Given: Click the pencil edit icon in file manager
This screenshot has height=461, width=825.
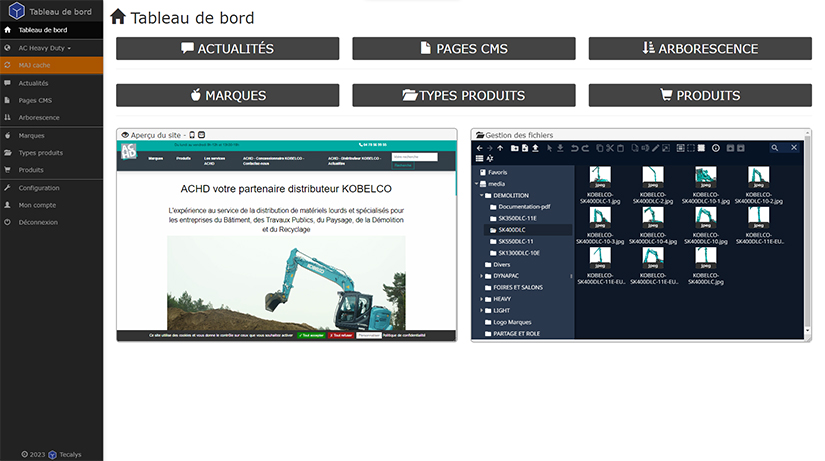Looking at the screenshot, I should pyautogui.click(x=656, y=148).
